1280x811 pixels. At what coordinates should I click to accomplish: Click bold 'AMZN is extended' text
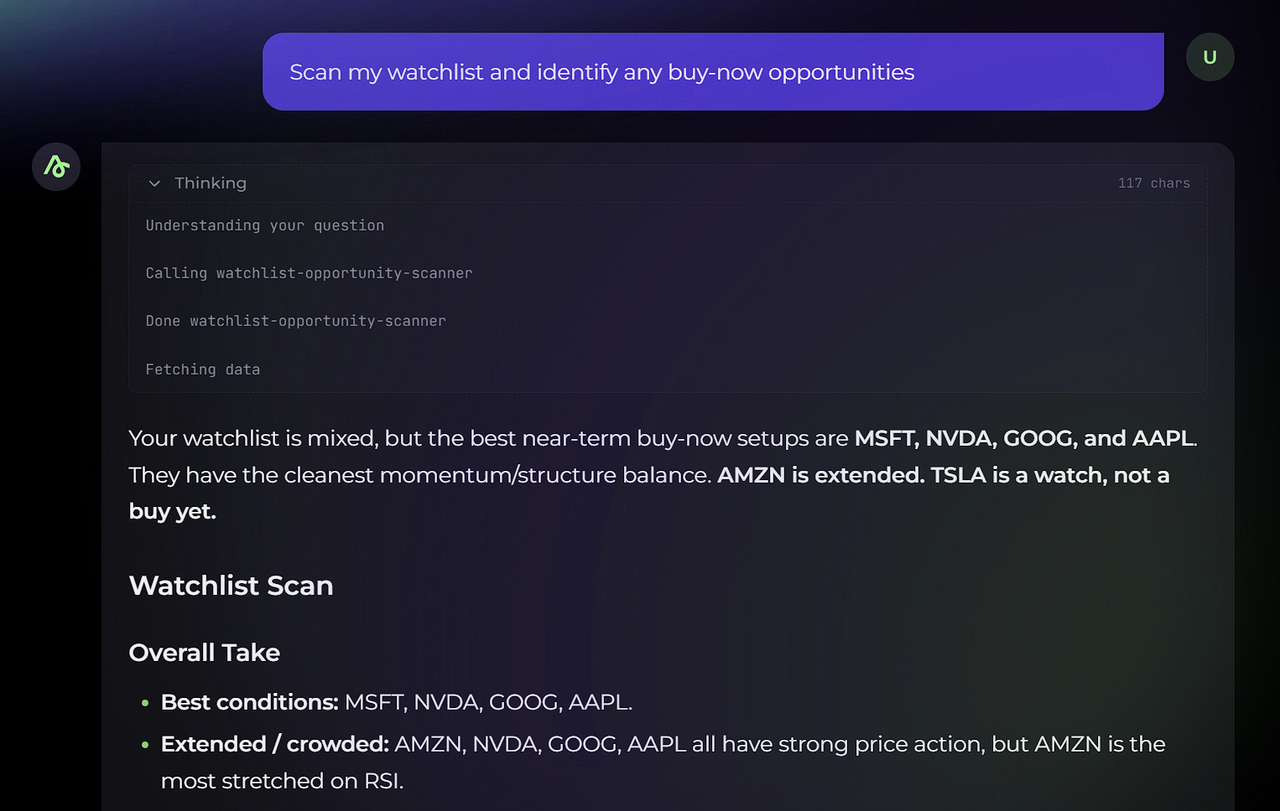pyautogui.click(x=820, y=474)
